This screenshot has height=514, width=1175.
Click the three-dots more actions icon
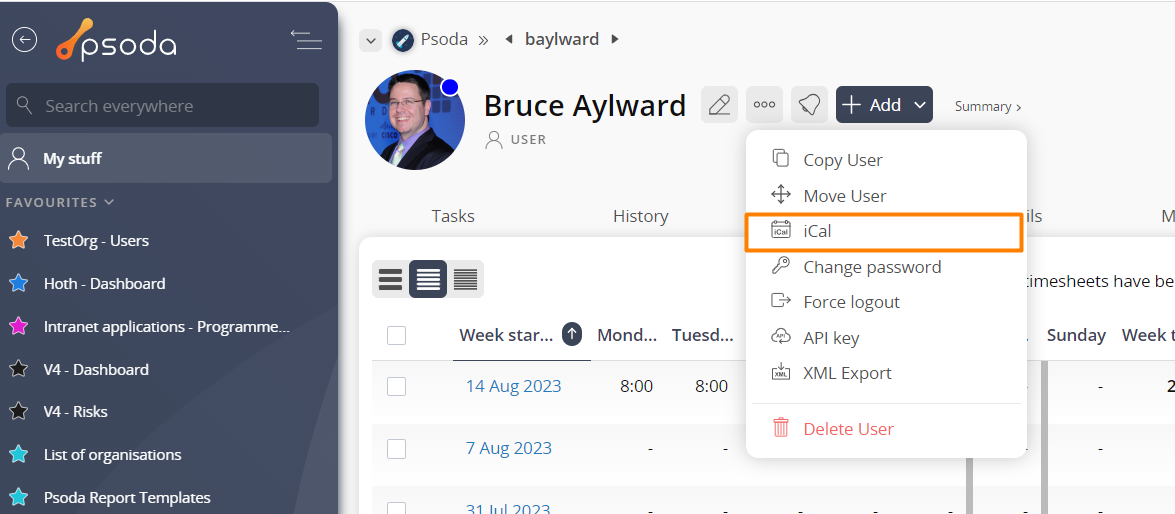(x=764, y=105)
